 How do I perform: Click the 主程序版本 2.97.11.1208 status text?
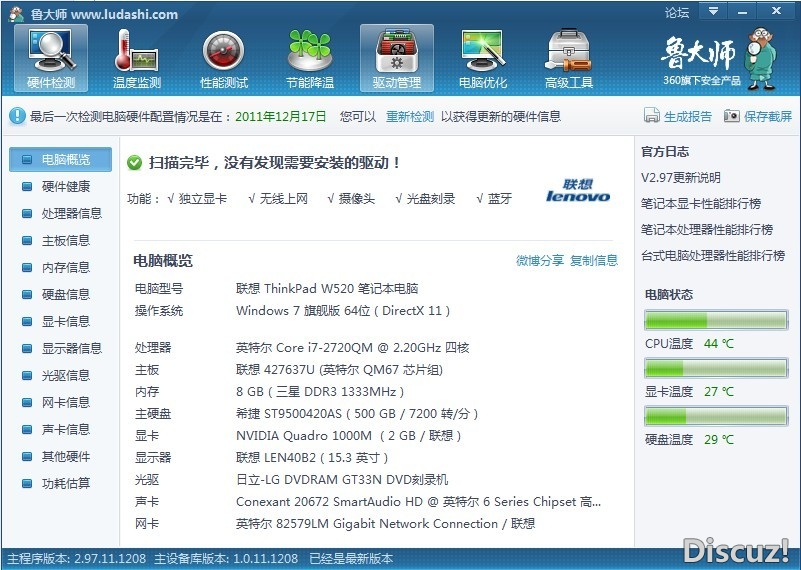(x=77, y=559)
